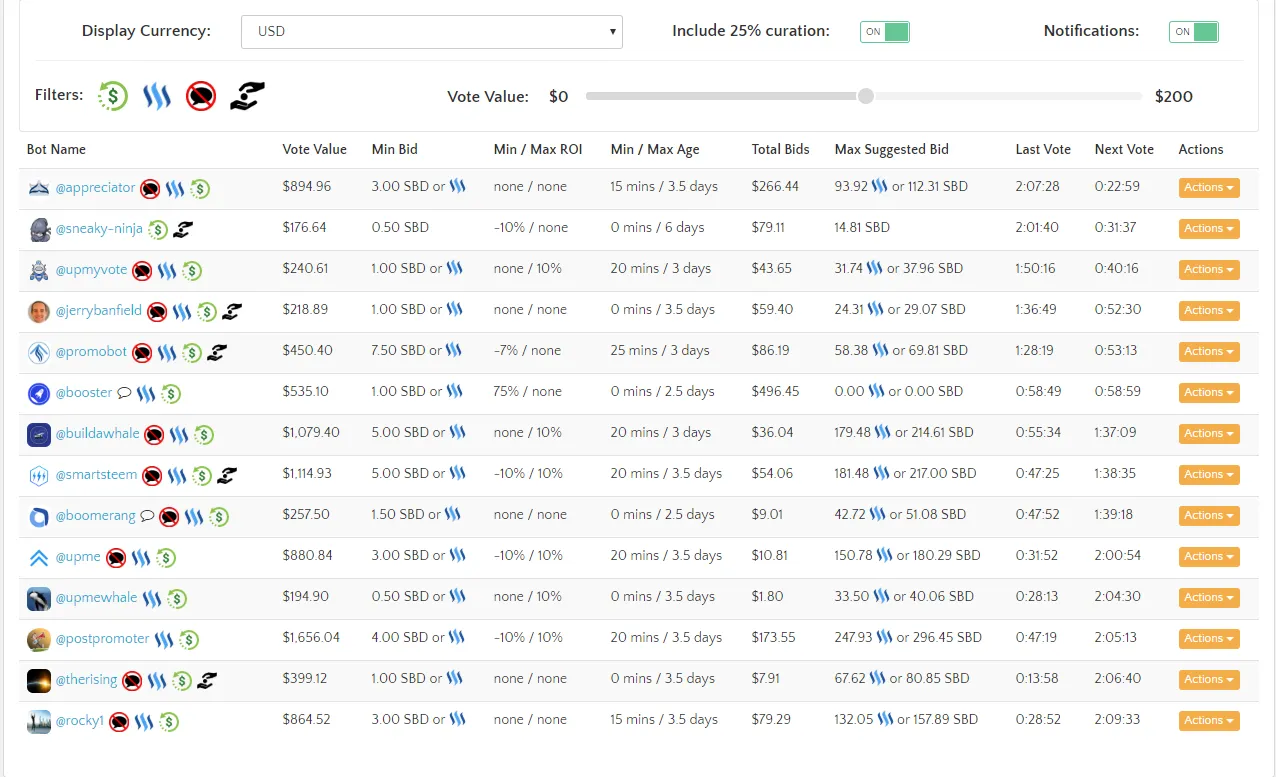Click the Steem waves filter icon
This screenshot has height=777, width=1276.
[157, 96]
